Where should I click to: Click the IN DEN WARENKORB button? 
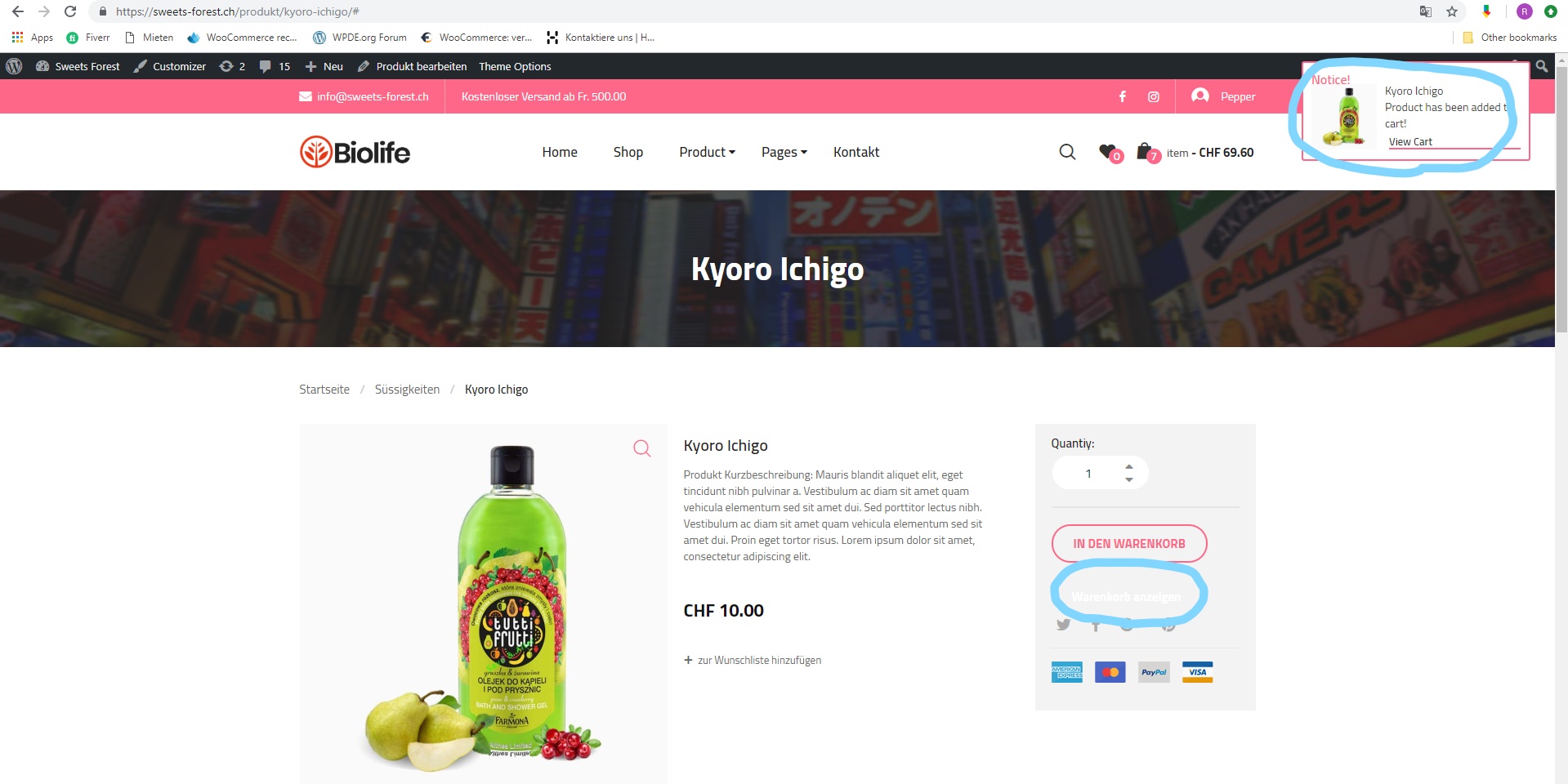pyautogui.click(x=1128, y=544)
